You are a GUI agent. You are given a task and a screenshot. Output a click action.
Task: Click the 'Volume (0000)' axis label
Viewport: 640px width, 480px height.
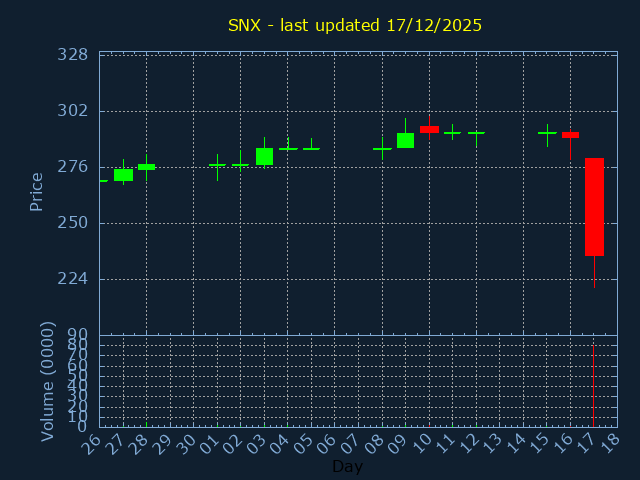point(47,381)
